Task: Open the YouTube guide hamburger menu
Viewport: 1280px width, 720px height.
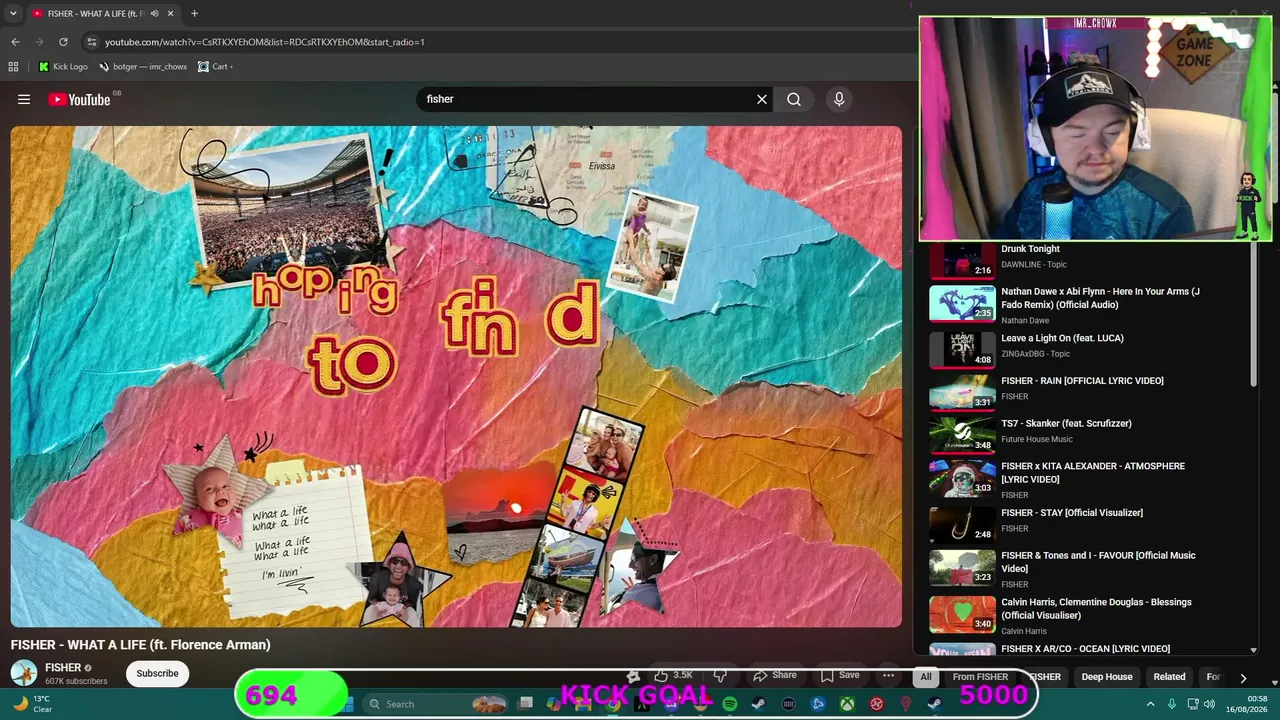Action: (x=24, y=99)
